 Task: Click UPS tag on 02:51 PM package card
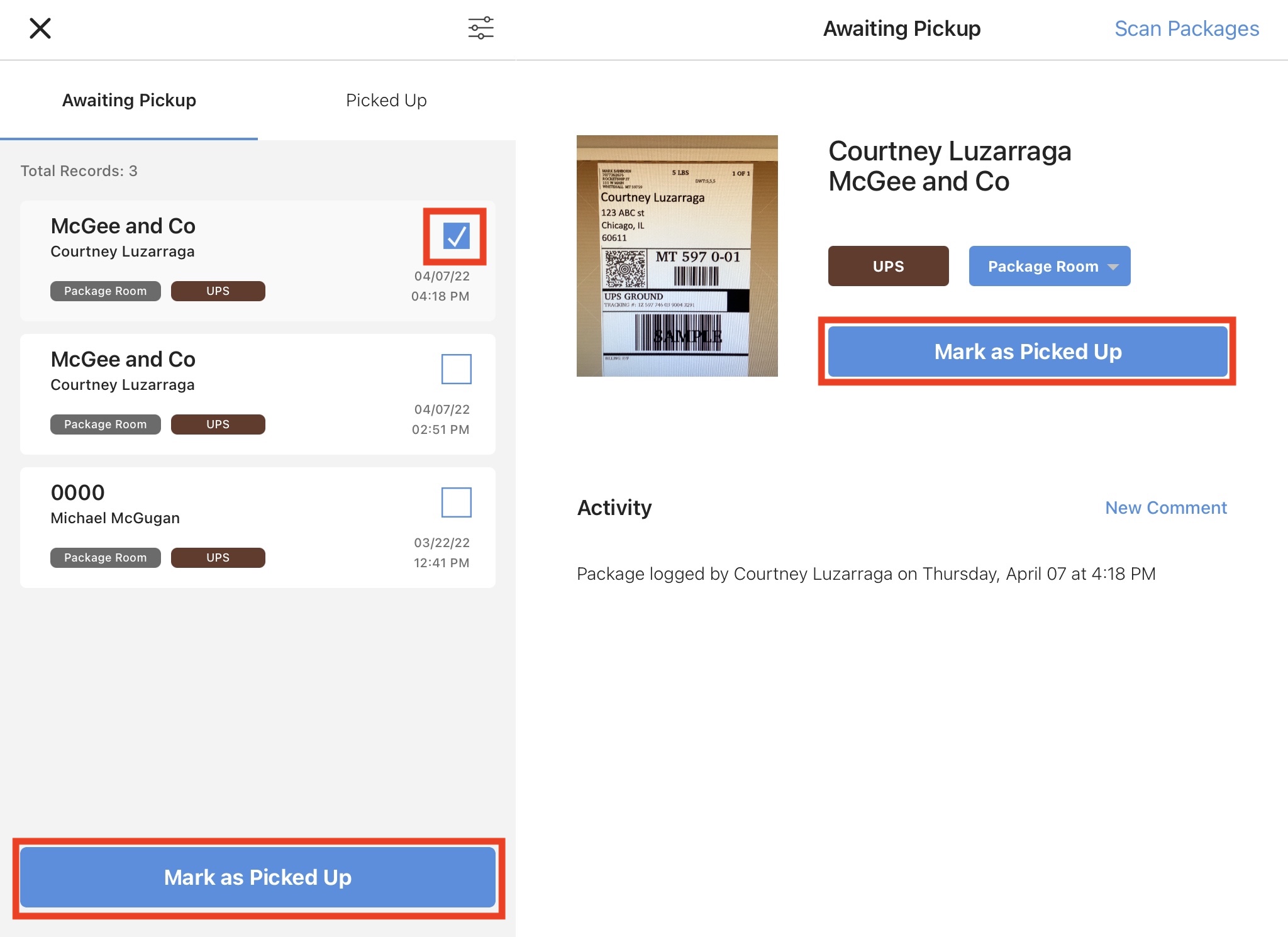pos(218,424)
